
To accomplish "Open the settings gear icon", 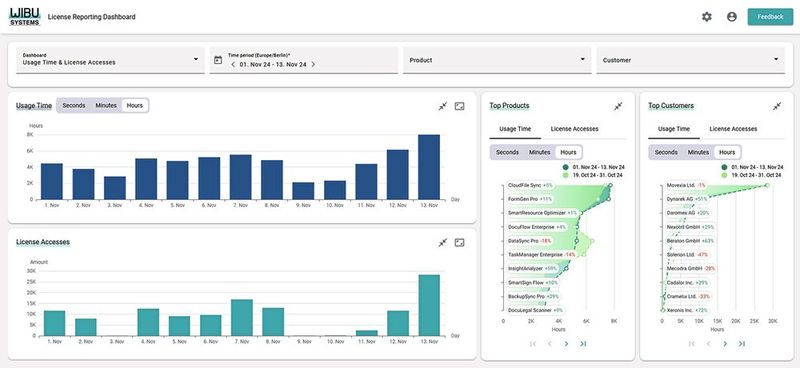I will tap(707, 17).
